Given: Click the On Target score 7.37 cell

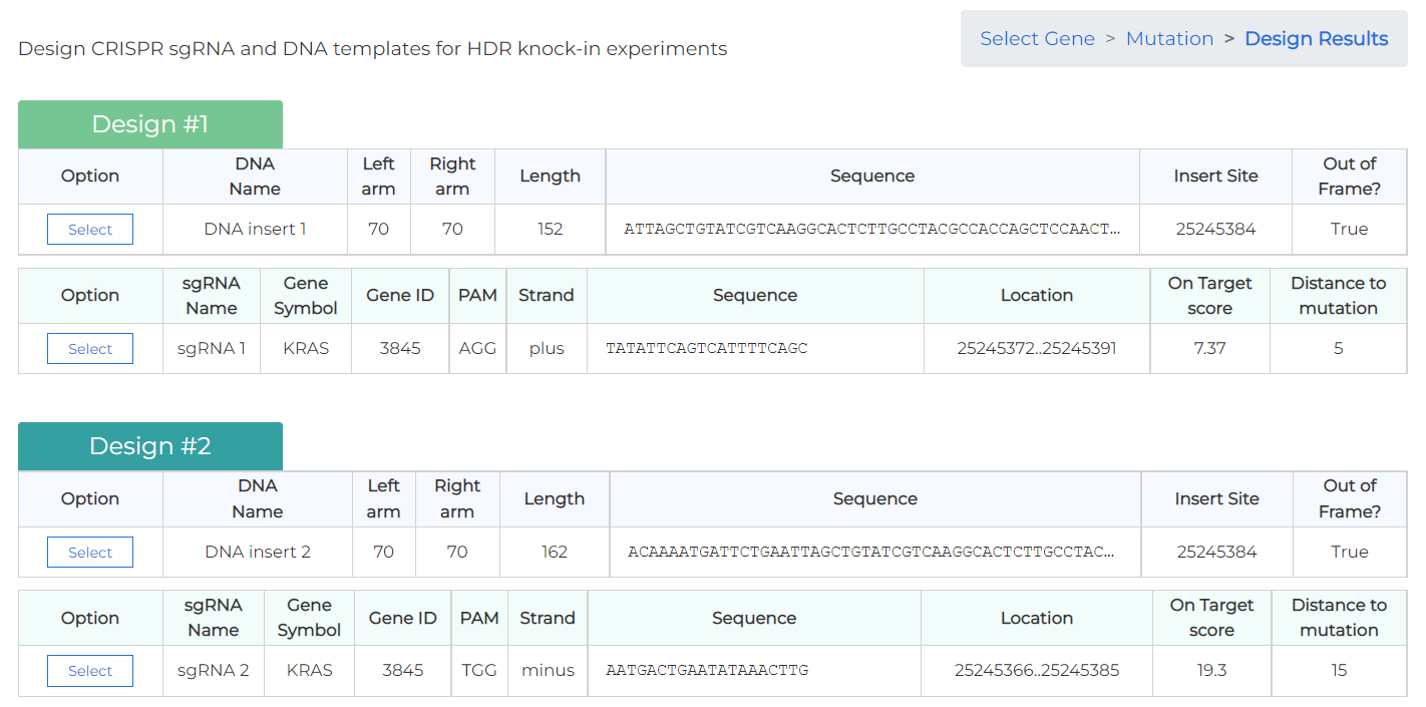Looking at the screenshot, I should pos(1209,349).
